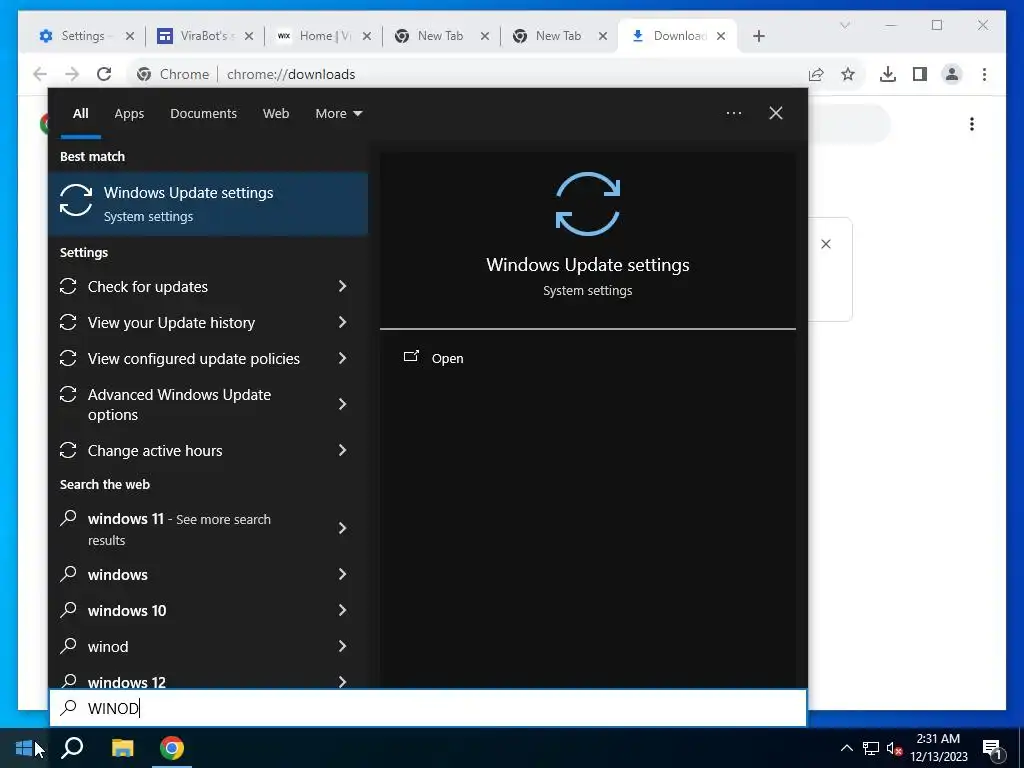Switch to the Settings Chrome tab

tap(76, 36)
